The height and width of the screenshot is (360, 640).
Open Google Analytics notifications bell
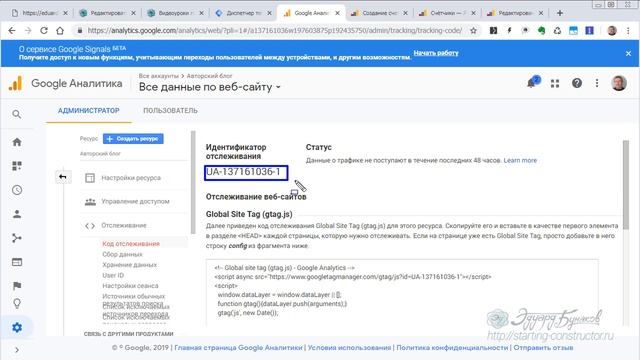click(x=531, y=83)
